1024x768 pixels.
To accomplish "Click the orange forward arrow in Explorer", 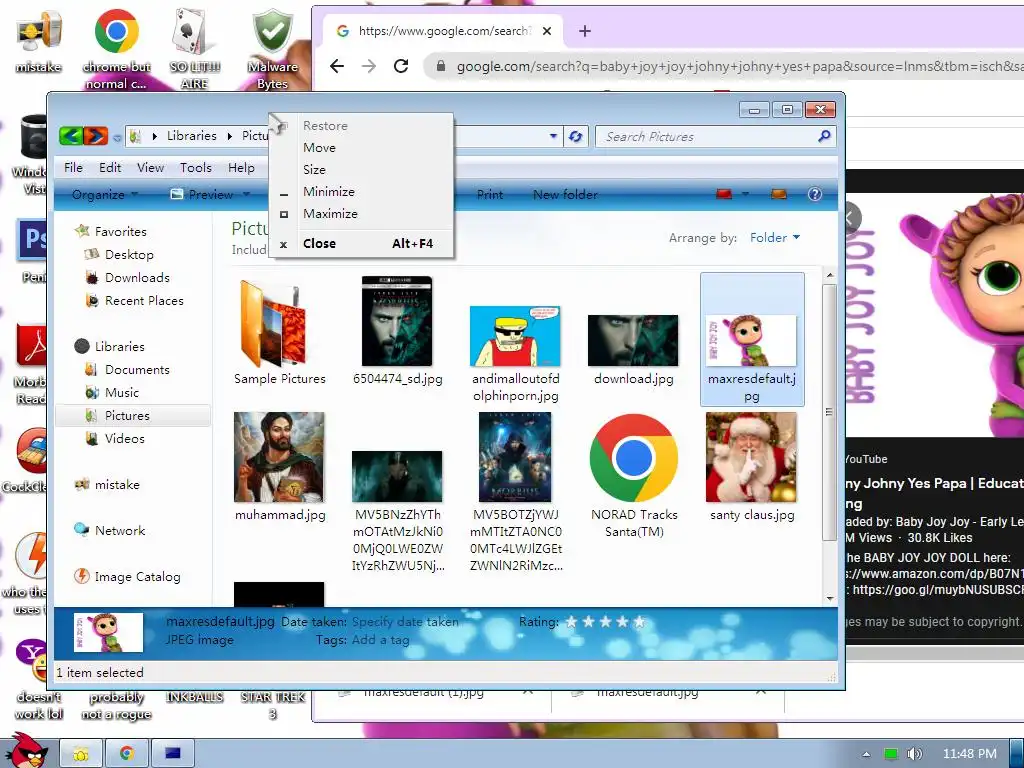I will click(x=96, y=136).
